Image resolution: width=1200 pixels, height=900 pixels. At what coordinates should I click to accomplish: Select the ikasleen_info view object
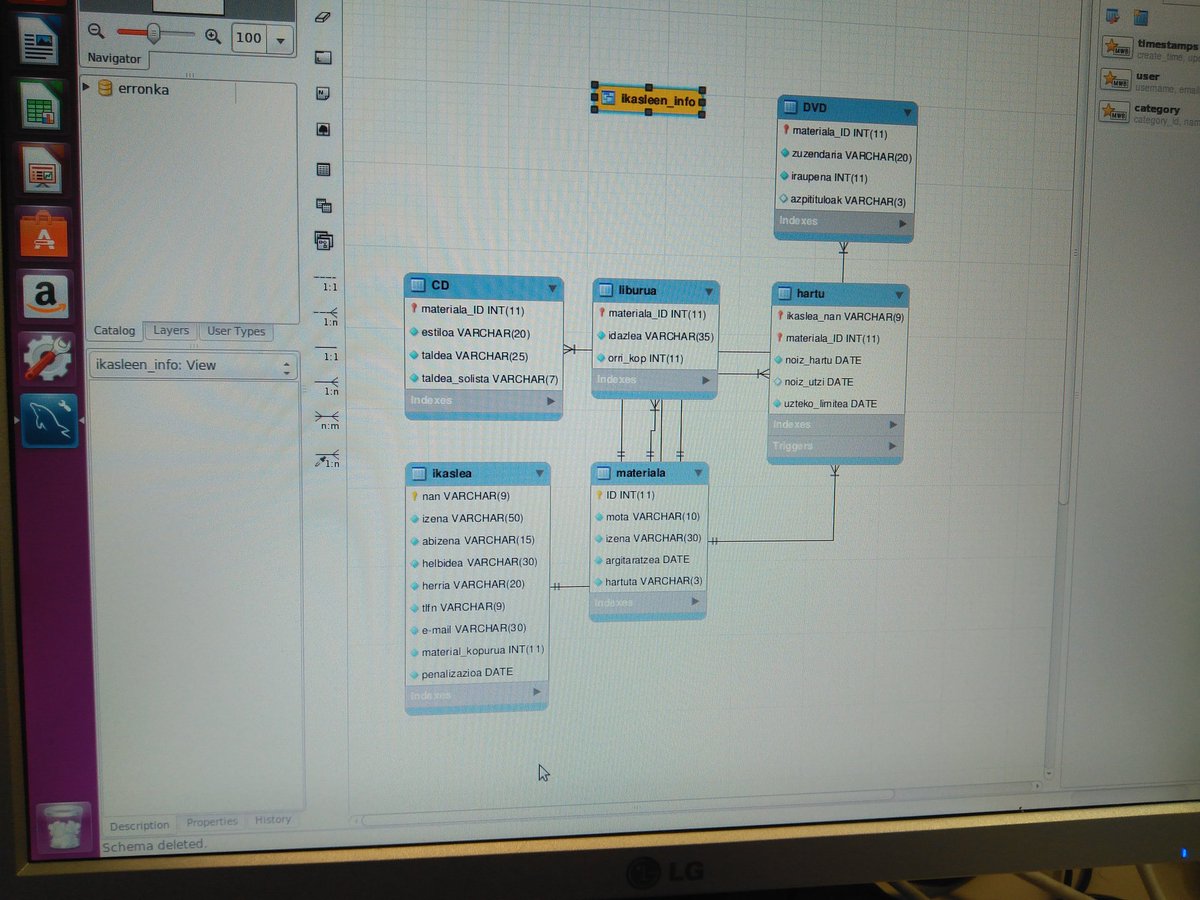pos(649,101)
